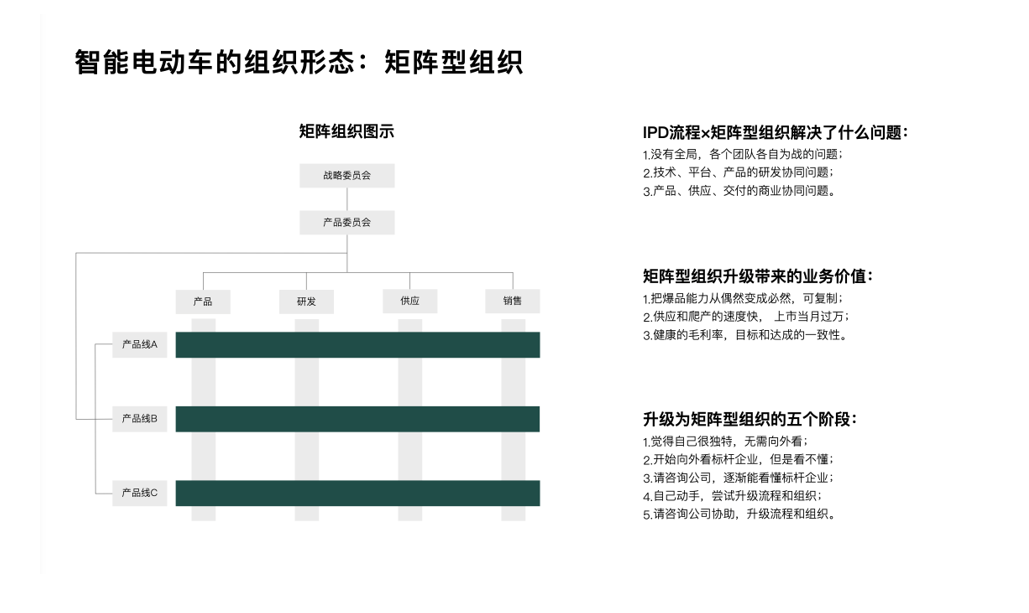Click the 产品 column header box
Image resolution: width=1029 pixels, height=613 pixels.
202,301
